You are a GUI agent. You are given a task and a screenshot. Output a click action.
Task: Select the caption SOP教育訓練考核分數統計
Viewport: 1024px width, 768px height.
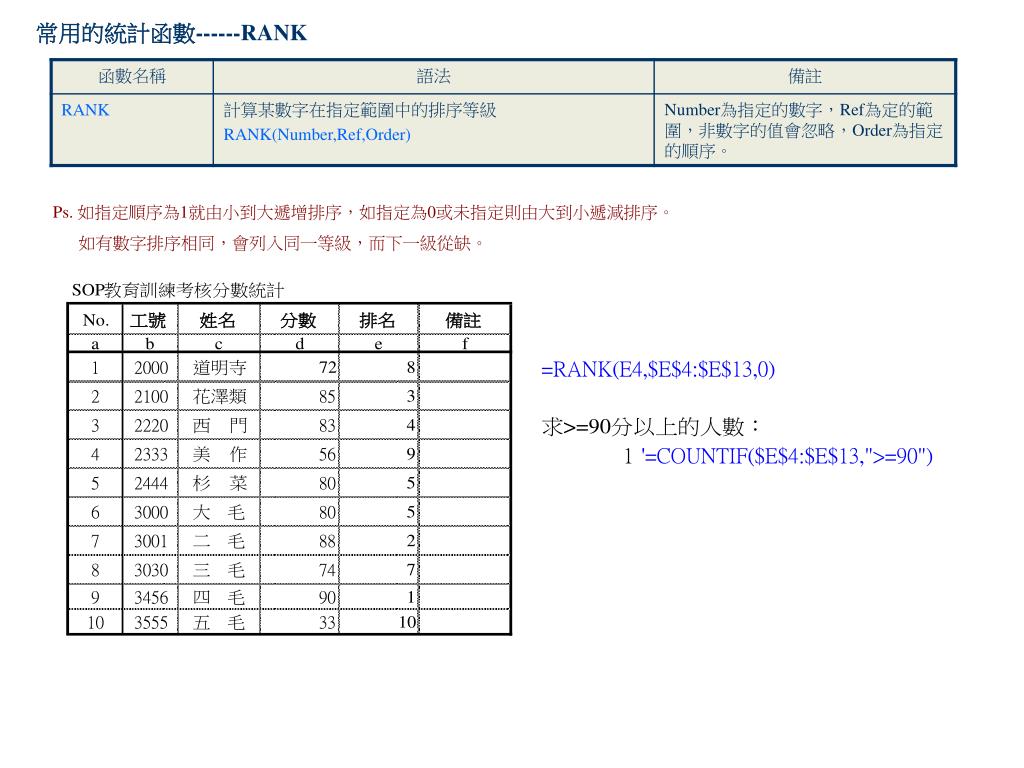point(178,290)
